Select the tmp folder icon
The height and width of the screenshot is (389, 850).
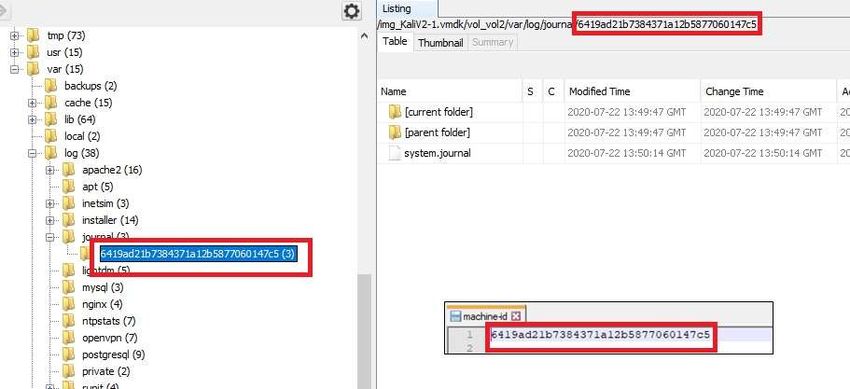[33, 36]
